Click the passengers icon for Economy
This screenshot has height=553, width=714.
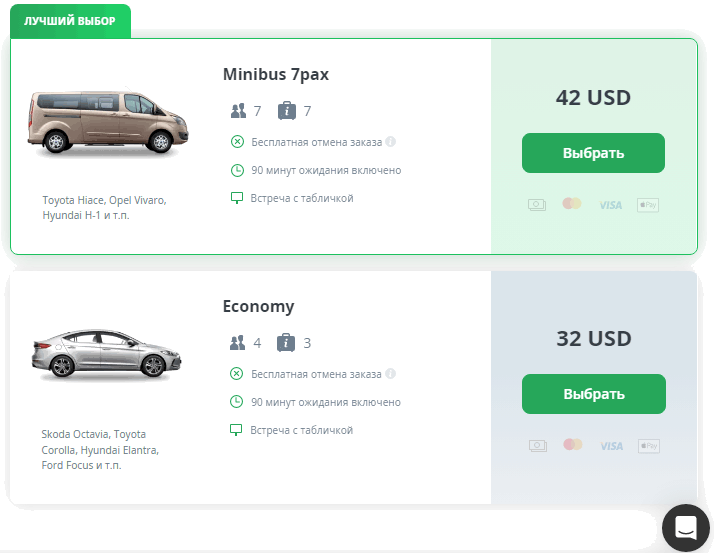237,343
